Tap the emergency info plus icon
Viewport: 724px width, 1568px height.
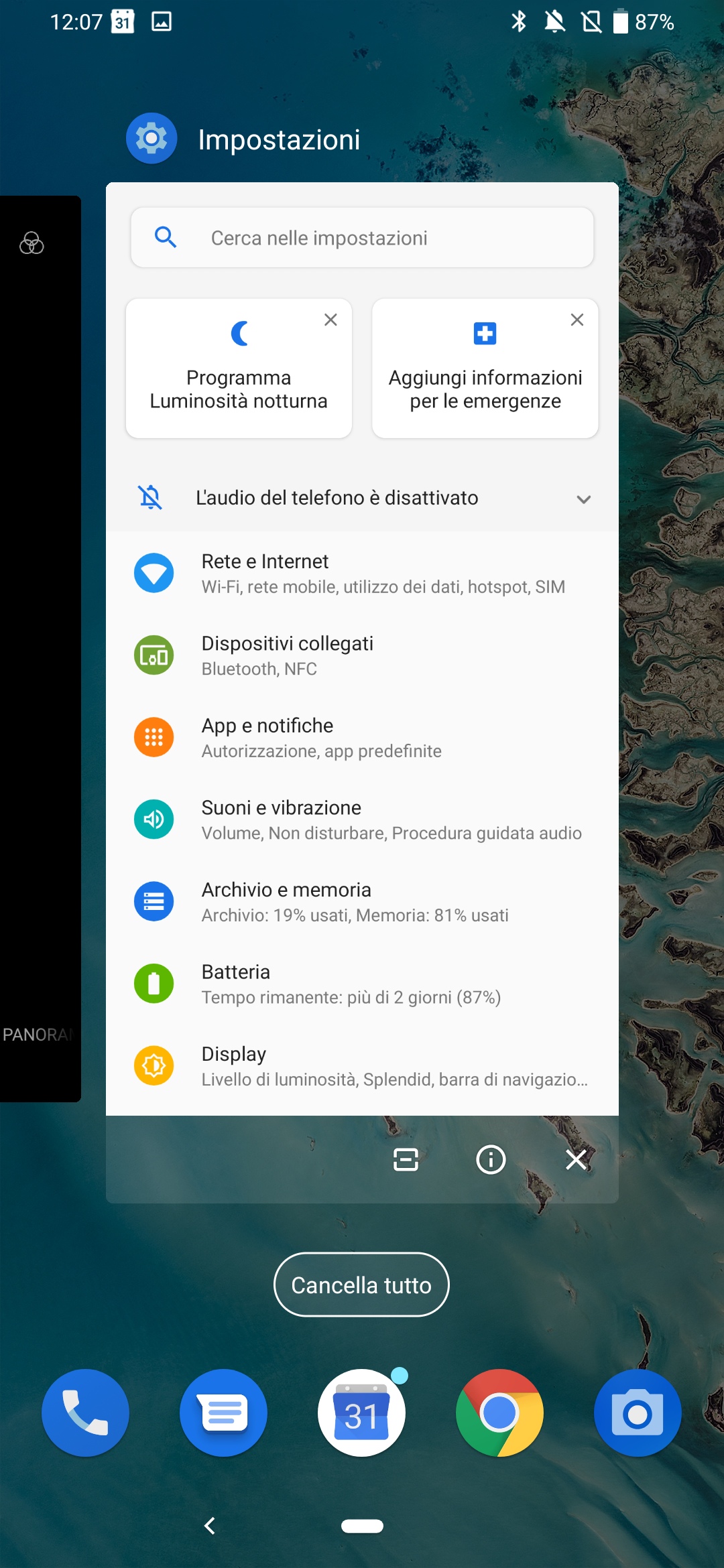[x=485, y=333]
